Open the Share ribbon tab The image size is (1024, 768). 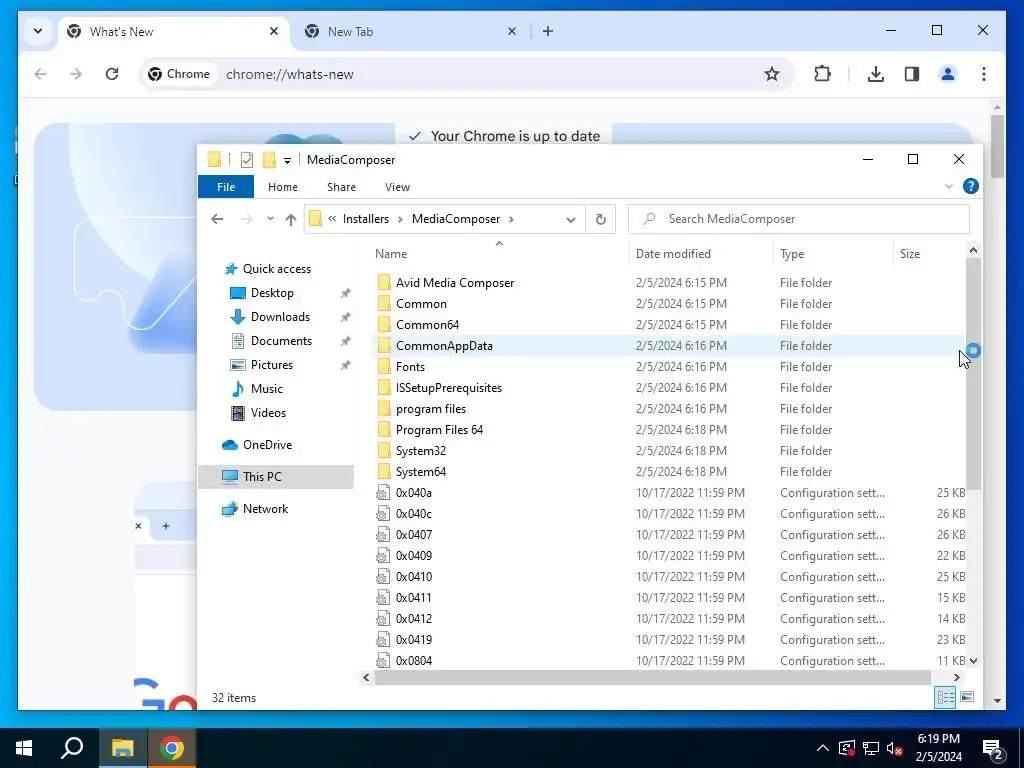pyautogui.click(x=342, y=187)
